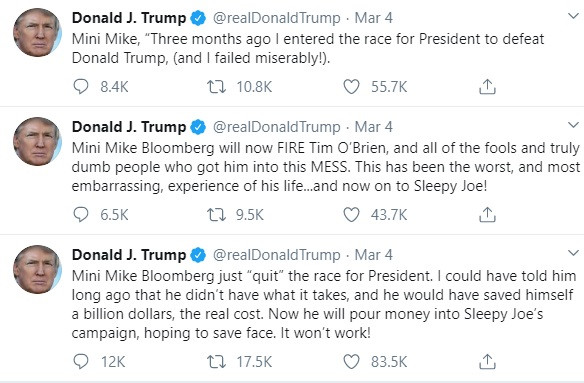
Task: Open Donald J. Trump name on the third tweet
Action: pyautogui.click(x=129, y=255)
